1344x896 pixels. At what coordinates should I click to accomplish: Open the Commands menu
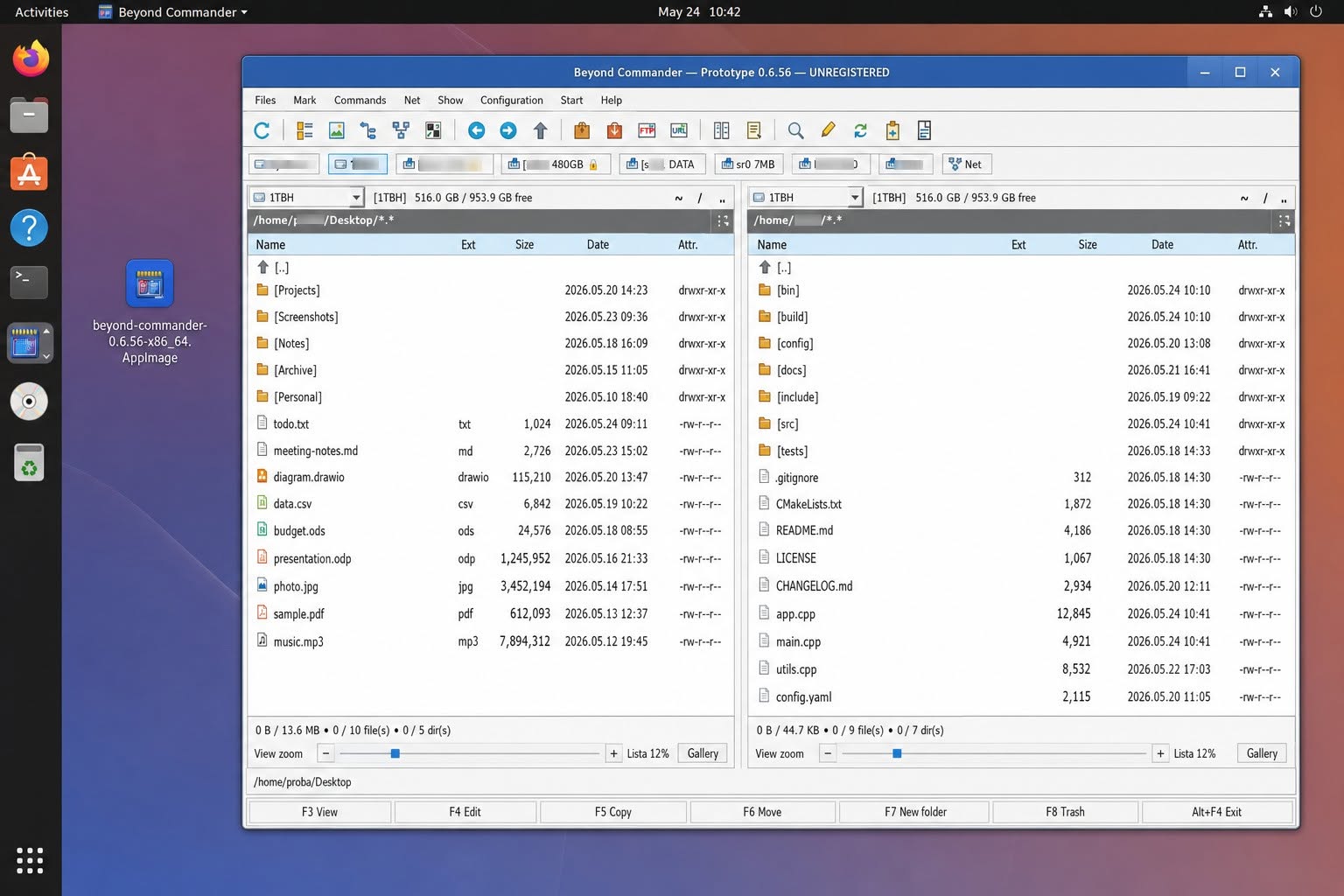[x=360, y=101]
